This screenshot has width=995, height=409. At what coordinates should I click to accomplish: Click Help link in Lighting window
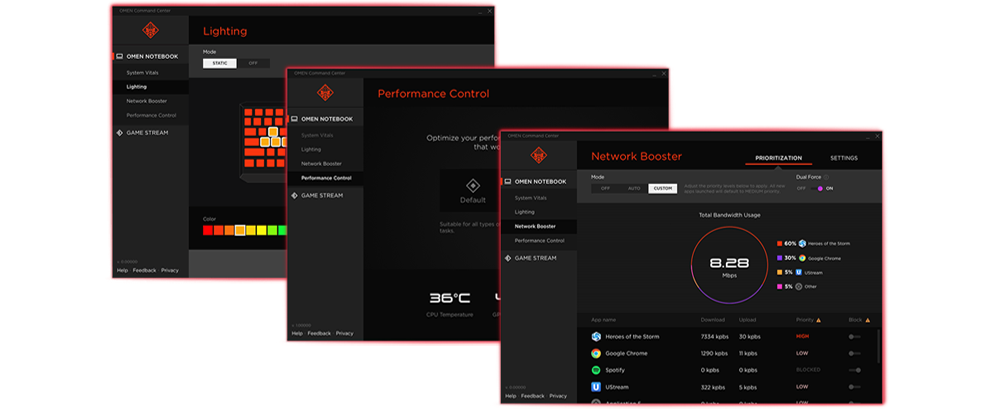pyautogui.click(x=122, y=271)
